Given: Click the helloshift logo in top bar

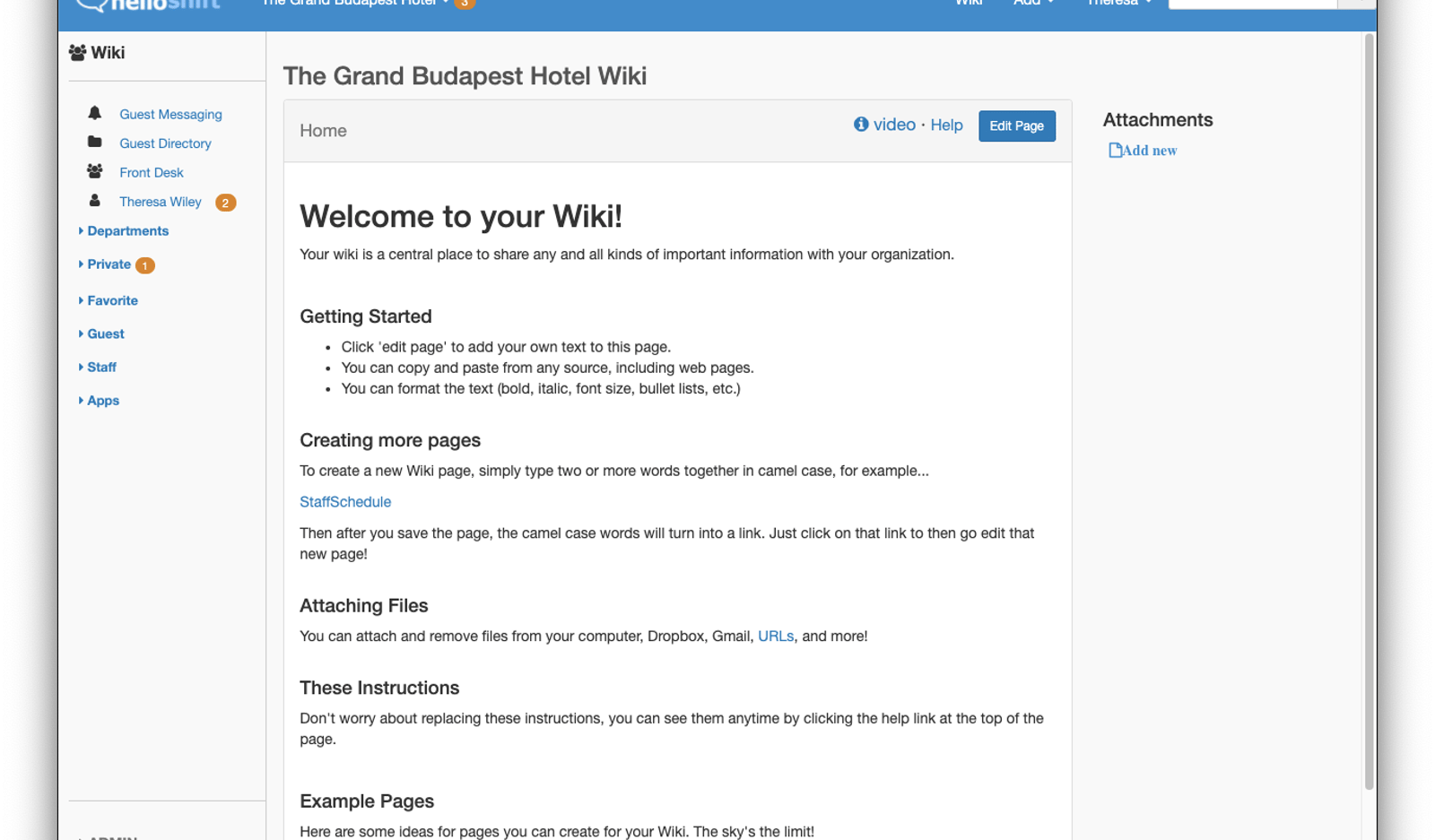Looking at the screenshot, I should pyautogui.click(x=148, y=4).
